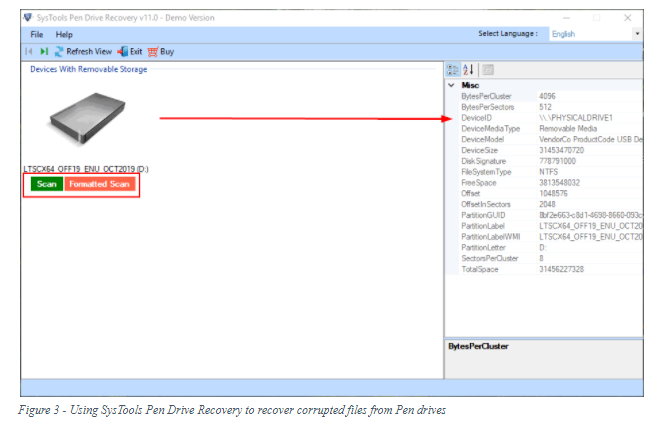
Task: Select the DiskSignature property row
Action: (x=551, y=161)
